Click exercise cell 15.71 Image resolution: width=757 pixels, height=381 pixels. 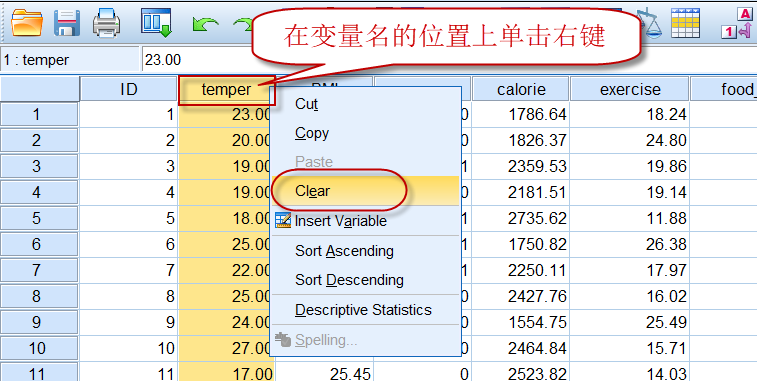[630, 348]
